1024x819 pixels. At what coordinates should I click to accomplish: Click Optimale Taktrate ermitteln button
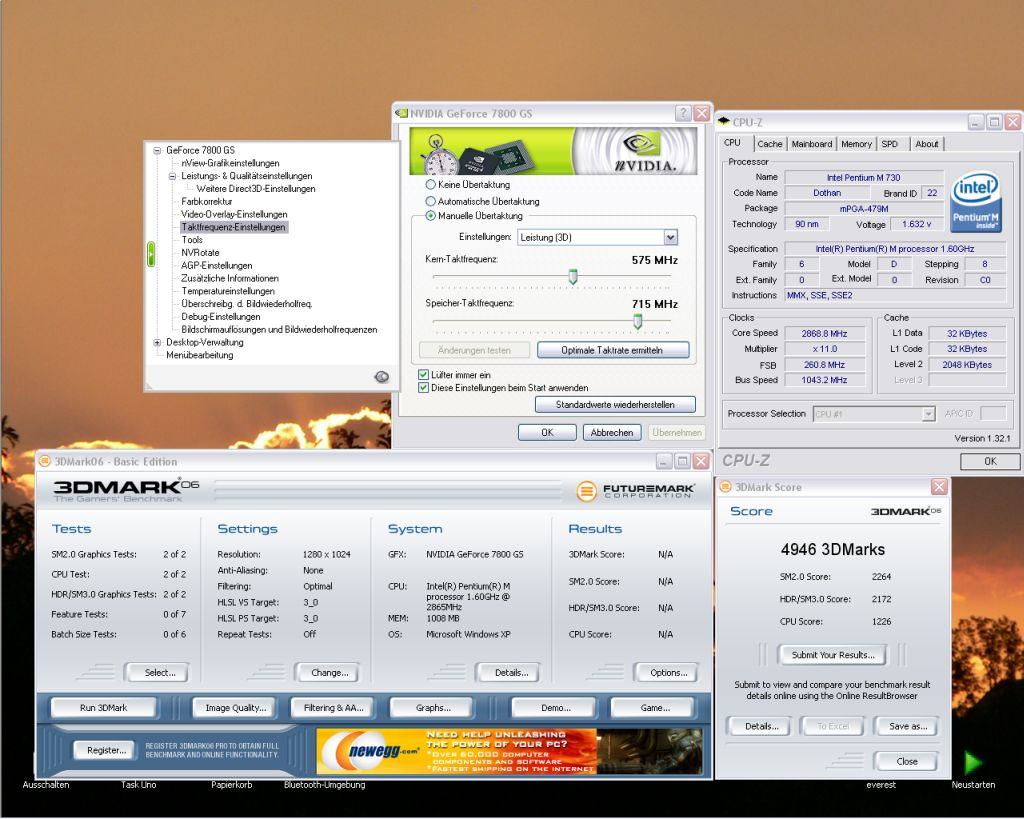click(x=613, y=350)
